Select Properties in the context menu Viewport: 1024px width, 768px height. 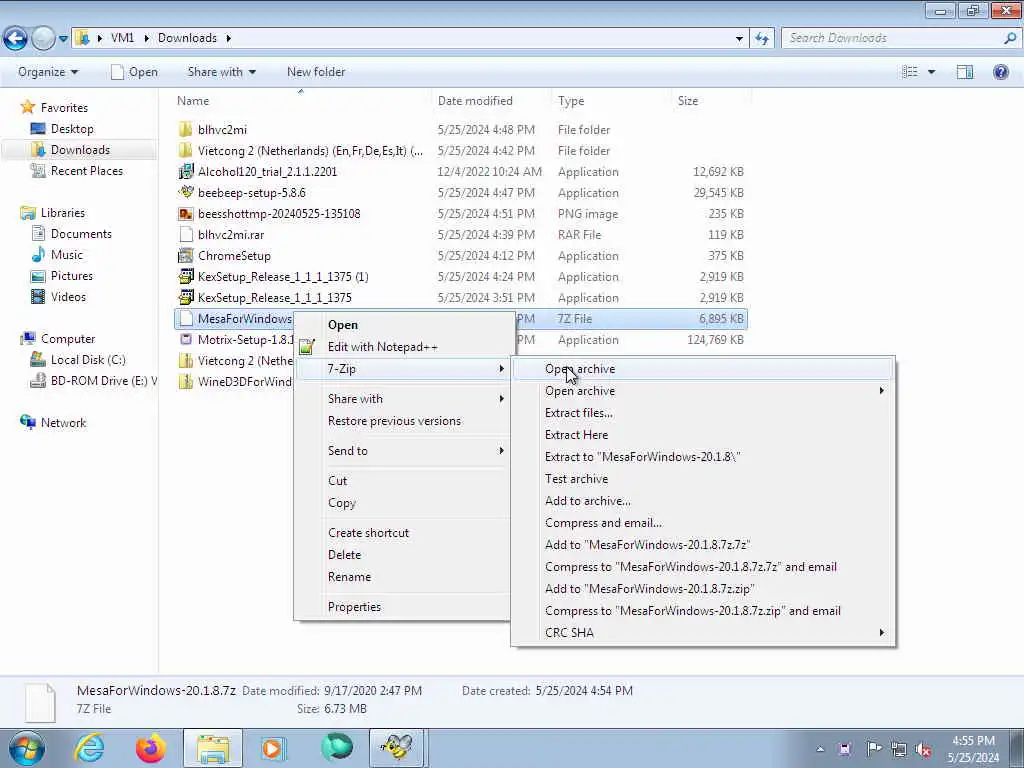[x=355, y=607]
